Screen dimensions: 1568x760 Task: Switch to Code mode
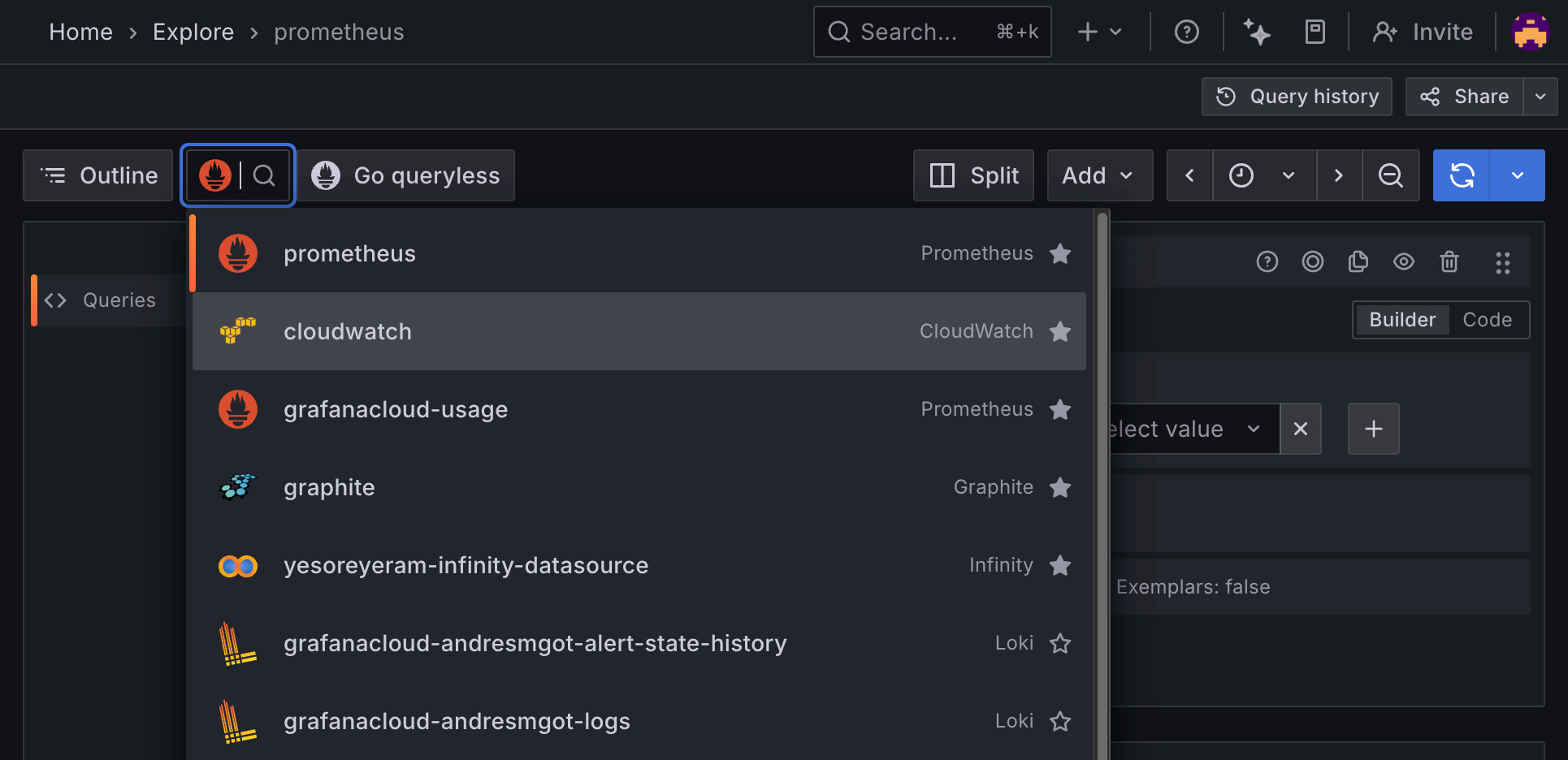(1487, 319)
